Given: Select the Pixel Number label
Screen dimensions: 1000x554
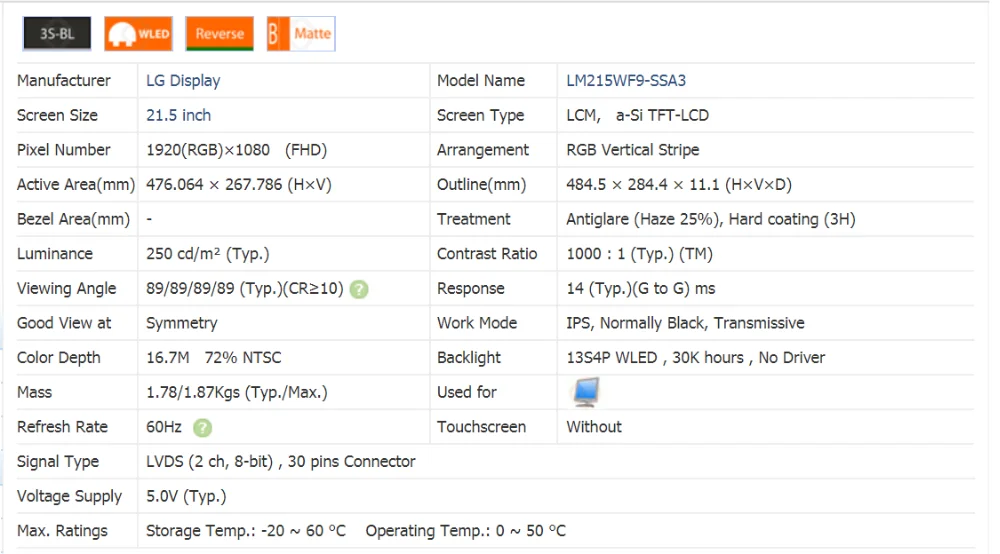Looking at the screenshot, I should tap(64, 150).
